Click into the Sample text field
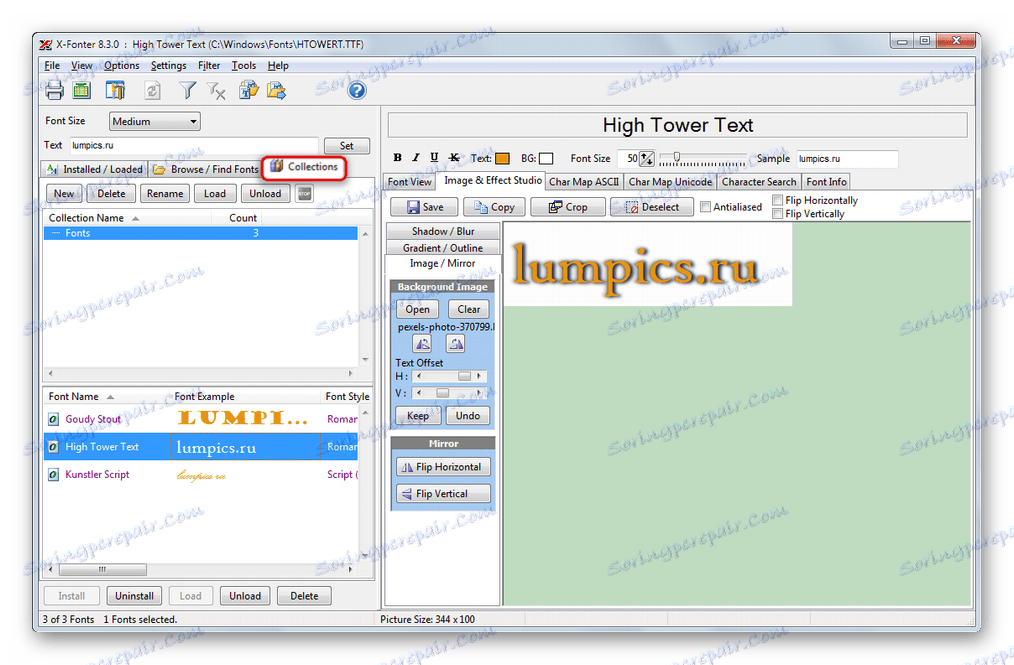The width and height of the screenshot is (1014, 665). pos(847,158)
